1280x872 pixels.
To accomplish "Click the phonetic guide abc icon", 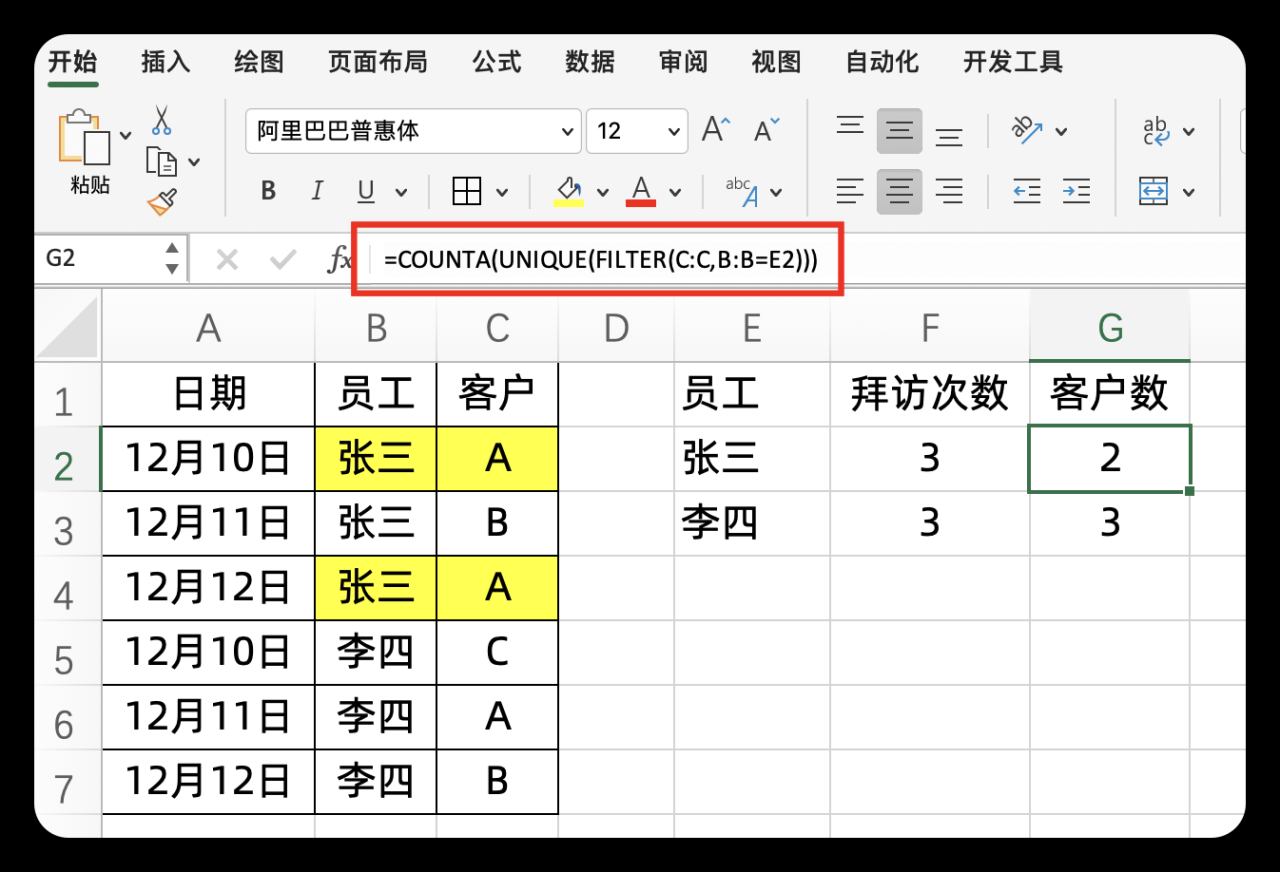I will pyautogui.click(x=741, y=191).
